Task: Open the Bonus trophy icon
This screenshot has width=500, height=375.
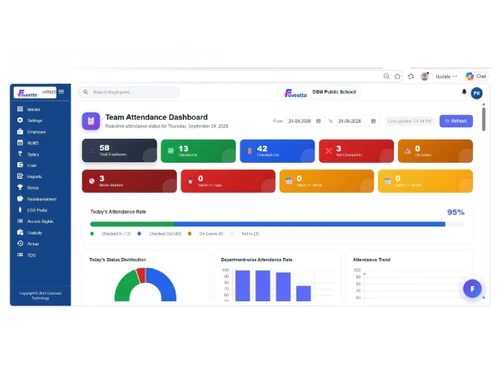Action: tap(20, 187)
